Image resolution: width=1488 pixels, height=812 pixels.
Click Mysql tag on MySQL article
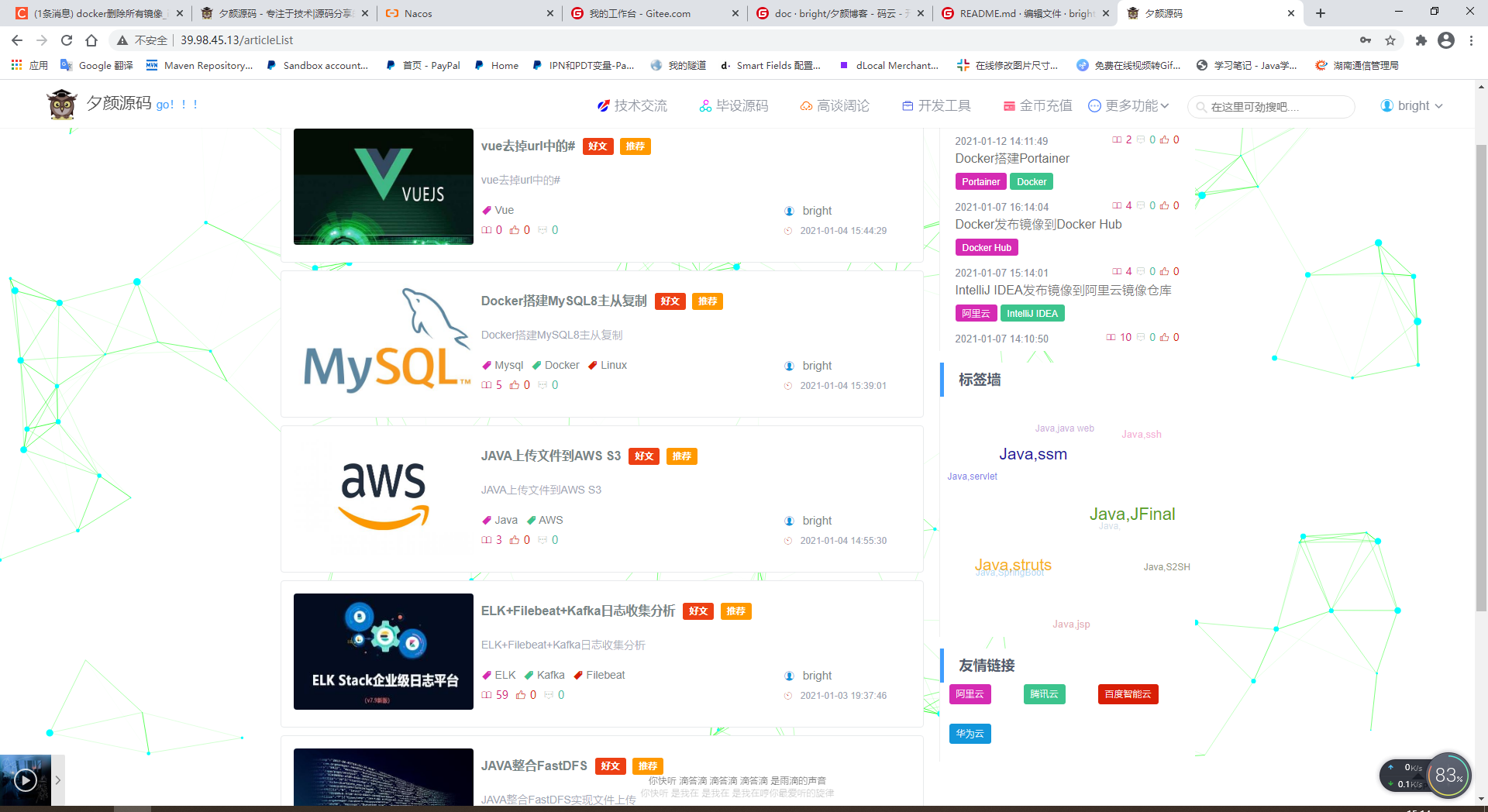tap(502, 365)
